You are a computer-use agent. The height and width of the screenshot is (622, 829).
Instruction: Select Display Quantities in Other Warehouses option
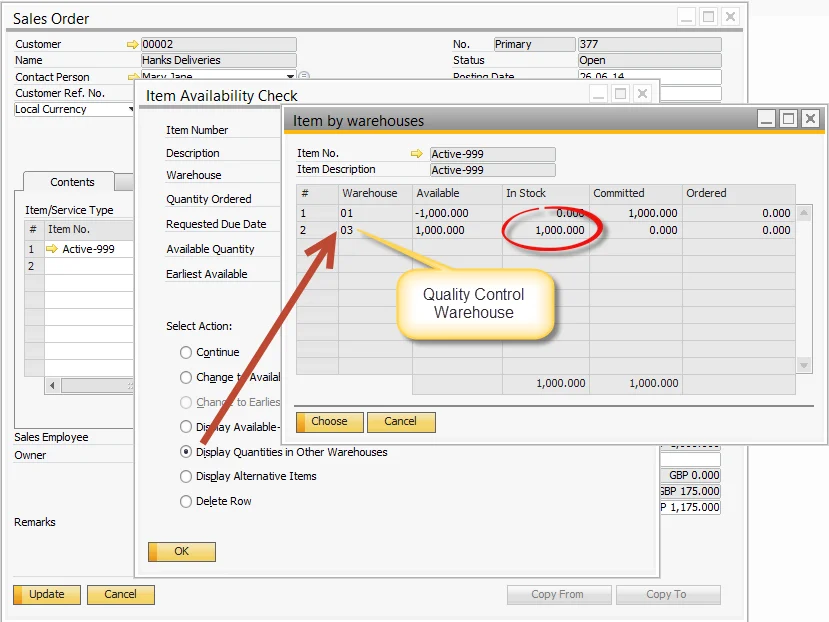point(186,452)
